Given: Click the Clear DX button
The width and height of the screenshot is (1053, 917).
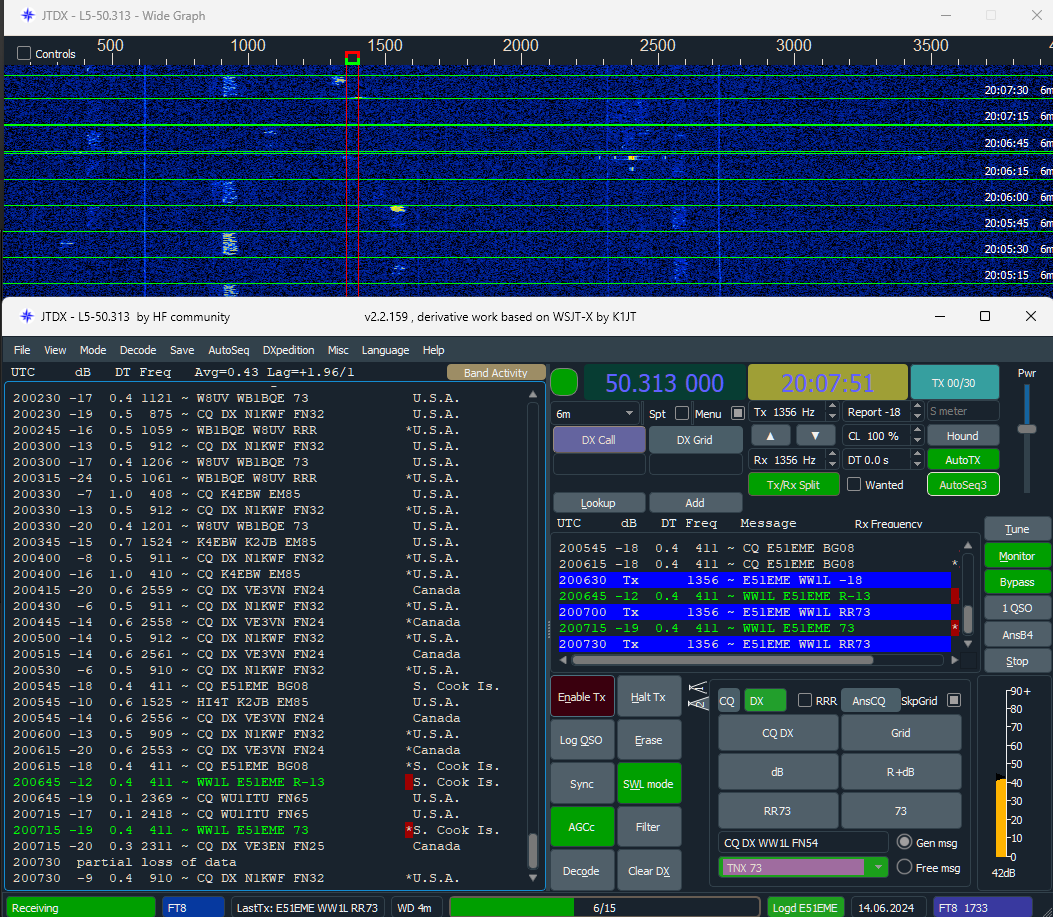Looking at the screenshot, I should pos(648,870).
